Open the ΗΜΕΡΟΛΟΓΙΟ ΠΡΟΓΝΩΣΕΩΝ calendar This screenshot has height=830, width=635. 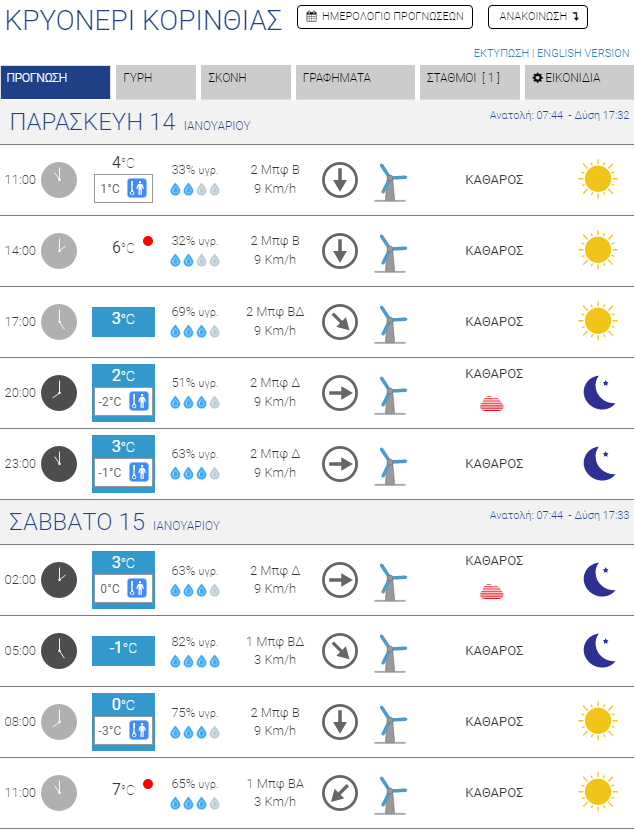[384, 17]
